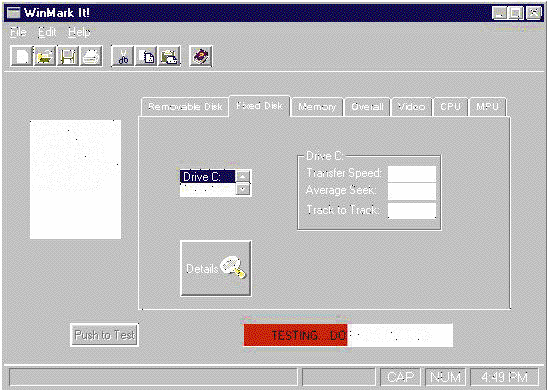Open a file with the folder icon
Screen dimensions: 548x391
pyautogui.click(x=45, y=56)
